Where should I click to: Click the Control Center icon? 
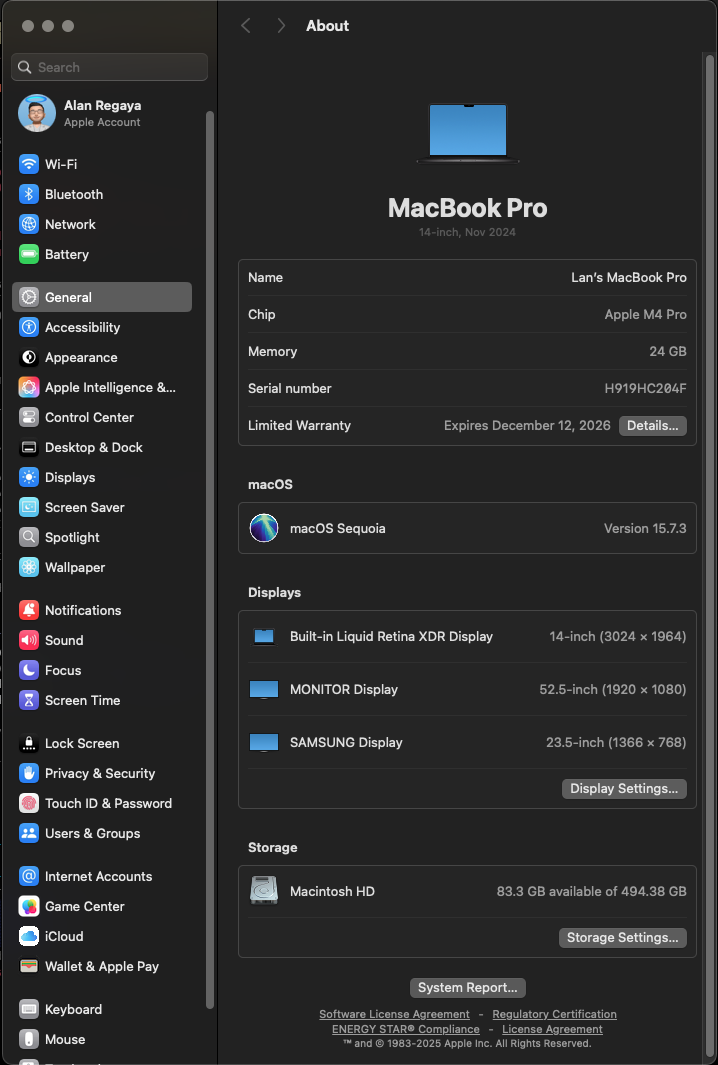coord(29,417)
